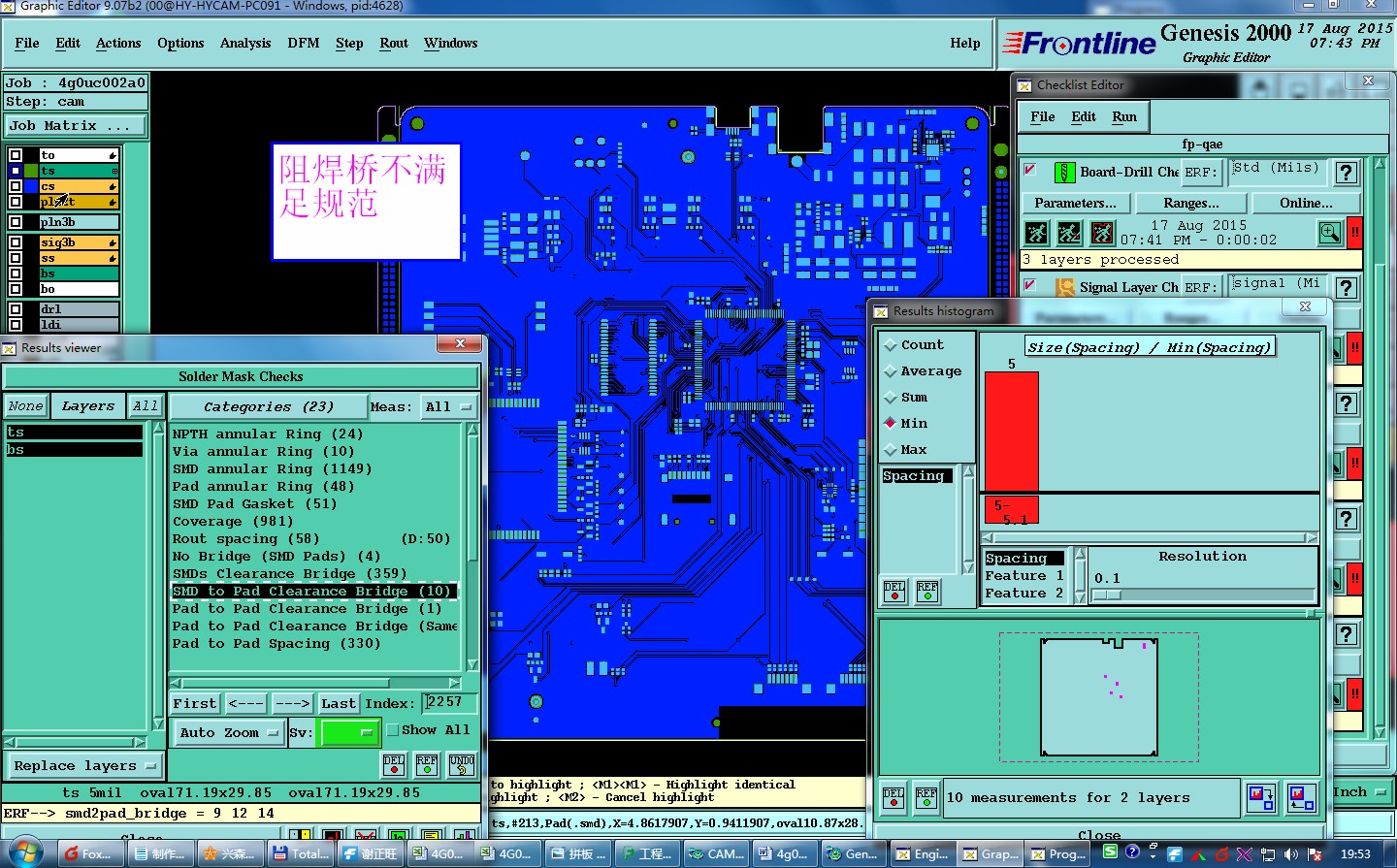Open Board-Drill results magnifier icon
Screen dimensions: 1397x868
(1330, 233)
